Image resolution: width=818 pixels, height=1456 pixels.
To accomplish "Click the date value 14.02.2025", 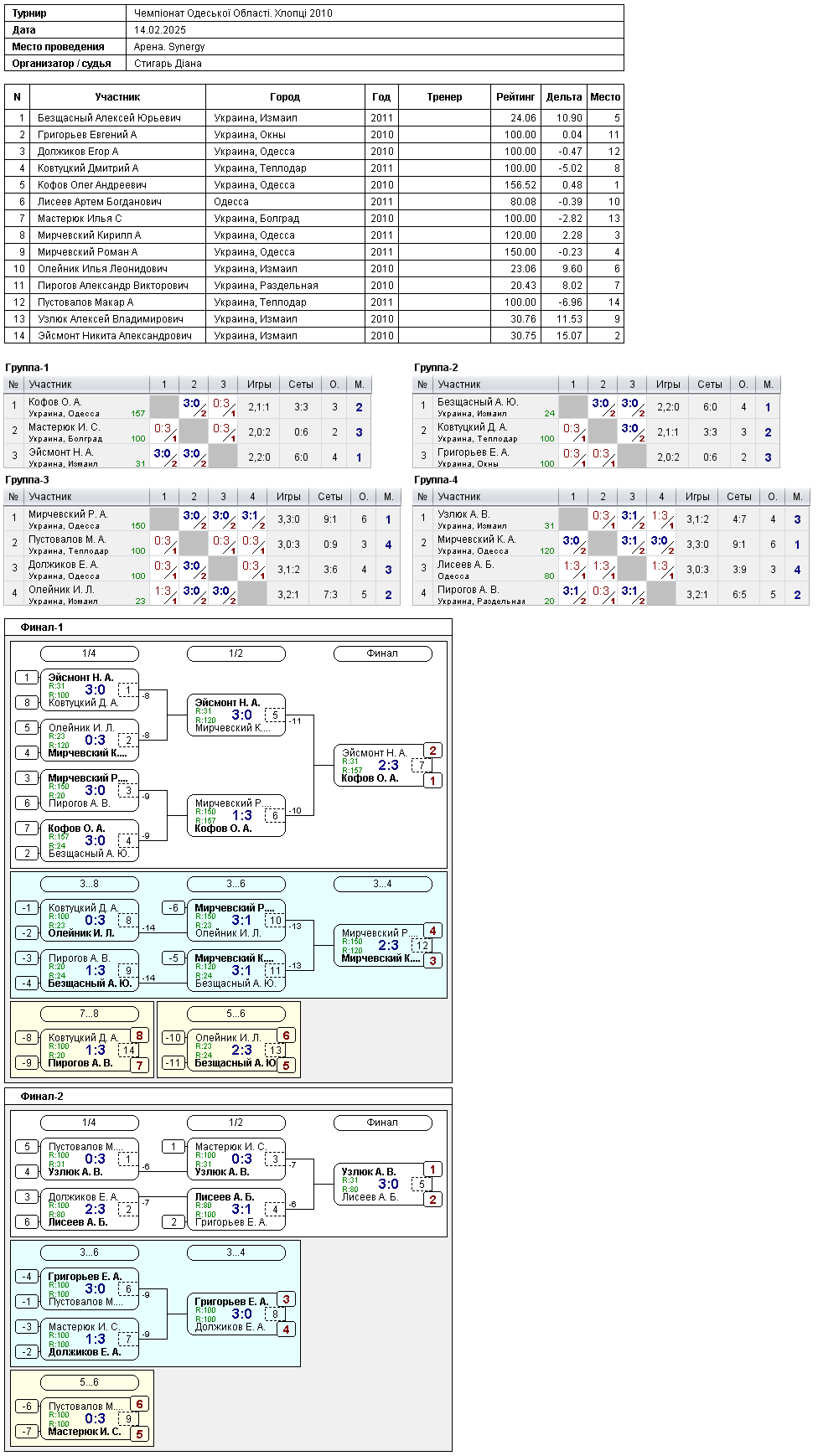I will (160, 30).
